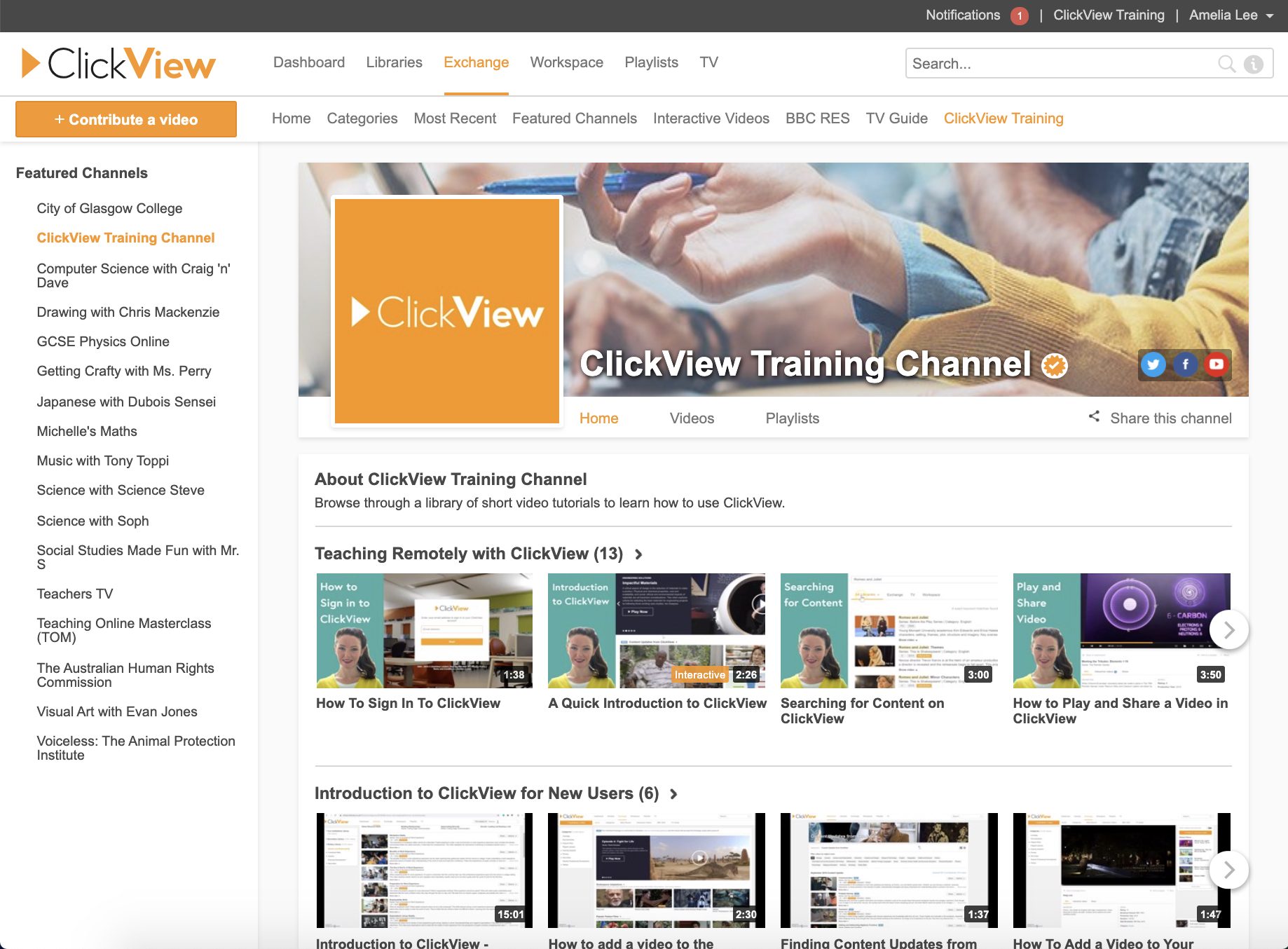
Task: Select Michelle's Maths channel
Action: [87, 431]
